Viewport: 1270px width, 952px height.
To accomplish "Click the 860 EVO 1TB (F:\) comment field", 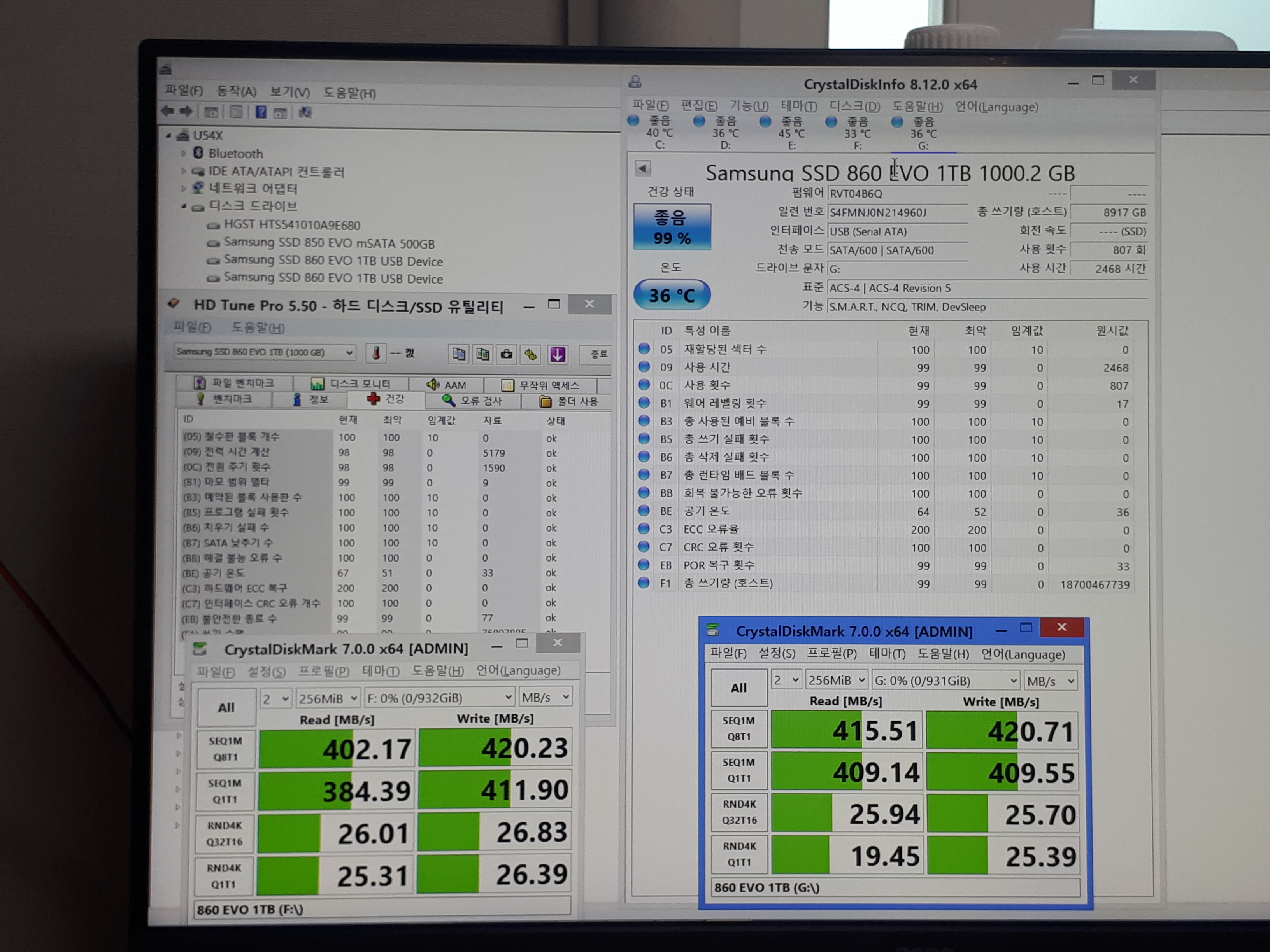I will pos(382,908).
